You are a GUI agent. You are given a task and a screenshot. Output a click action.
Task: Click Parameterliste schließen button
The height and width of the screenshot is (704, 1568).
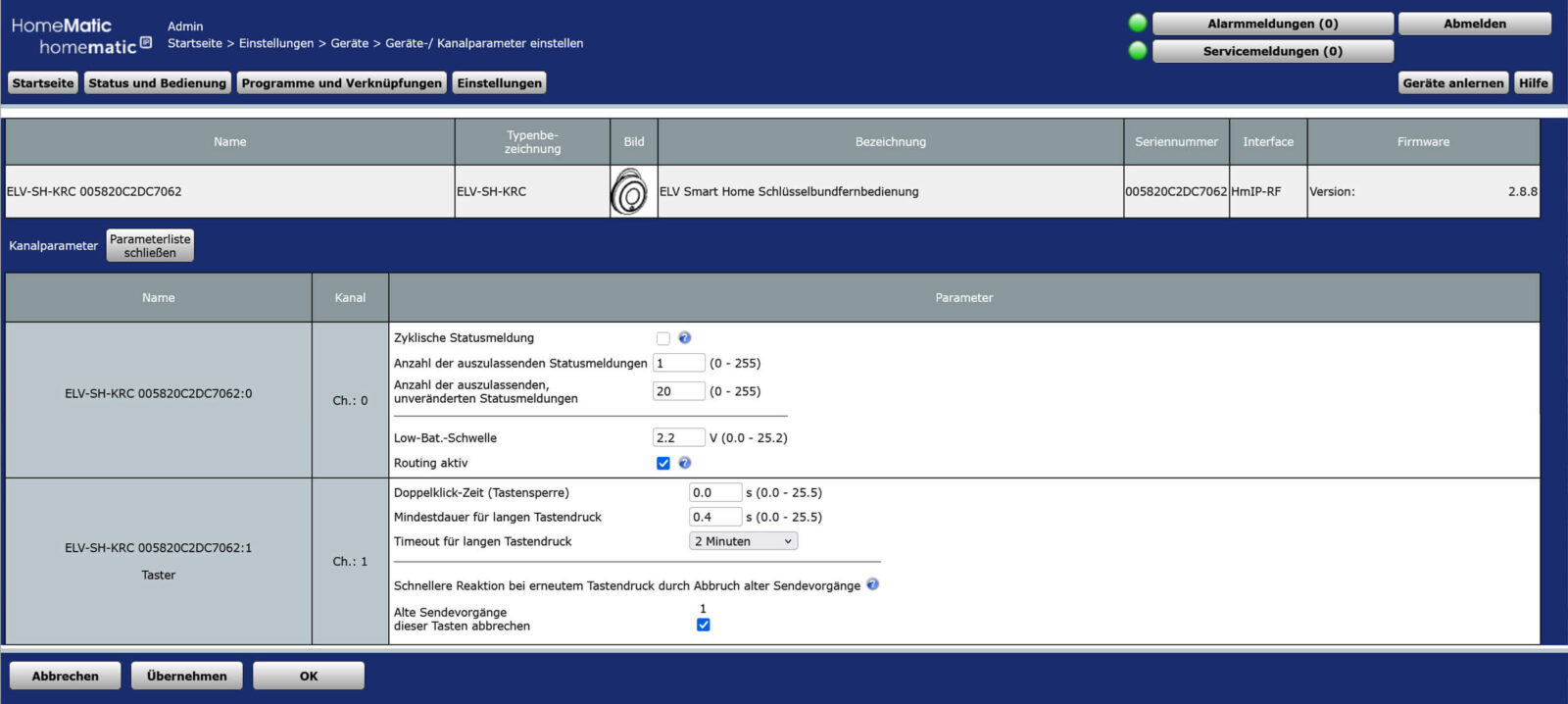pyautogui.click(x=150, y=246)
